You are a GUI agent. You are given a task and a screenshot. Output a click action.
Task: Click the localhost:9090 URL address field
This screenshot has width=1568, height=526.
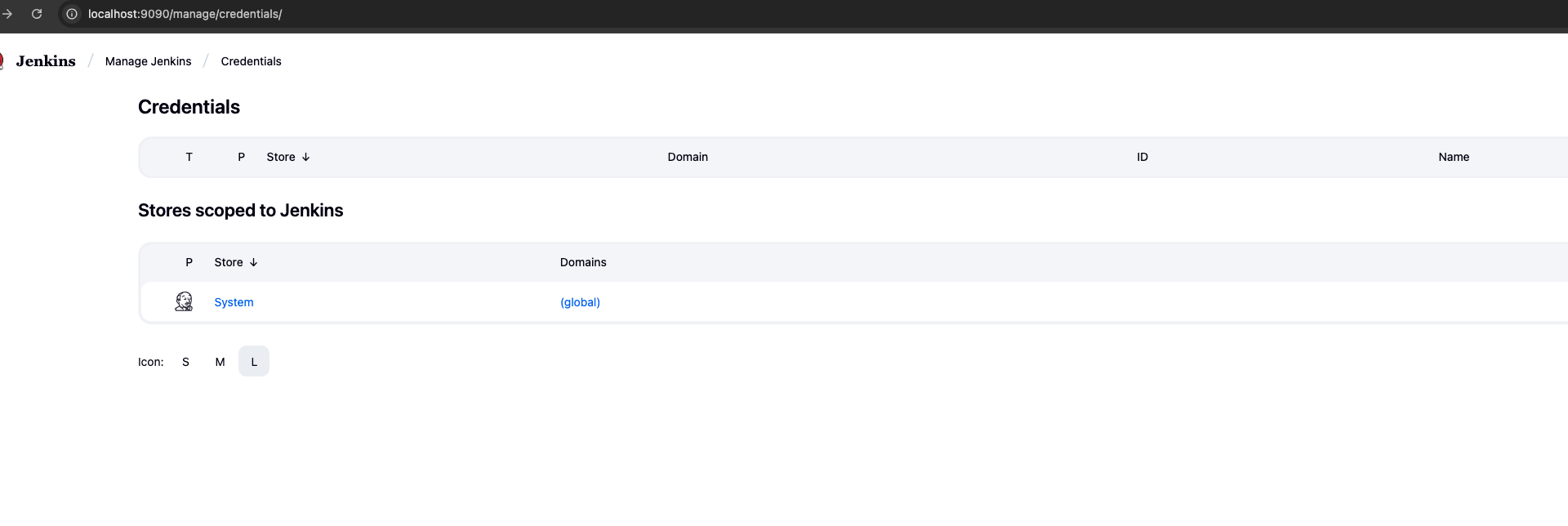pyautogui.click(x=185, y=14)
